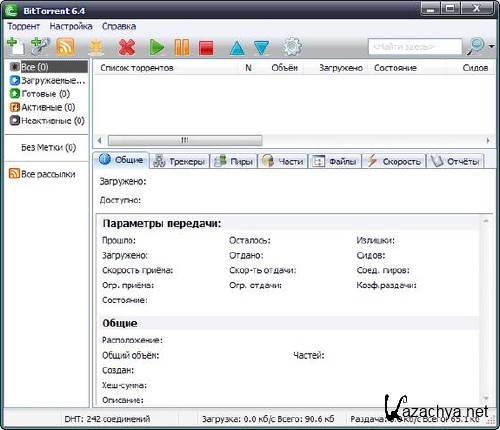The image size is (500, 430).
Task: Open search provider dropdown arrow
Action: click(x=491, y=46)
